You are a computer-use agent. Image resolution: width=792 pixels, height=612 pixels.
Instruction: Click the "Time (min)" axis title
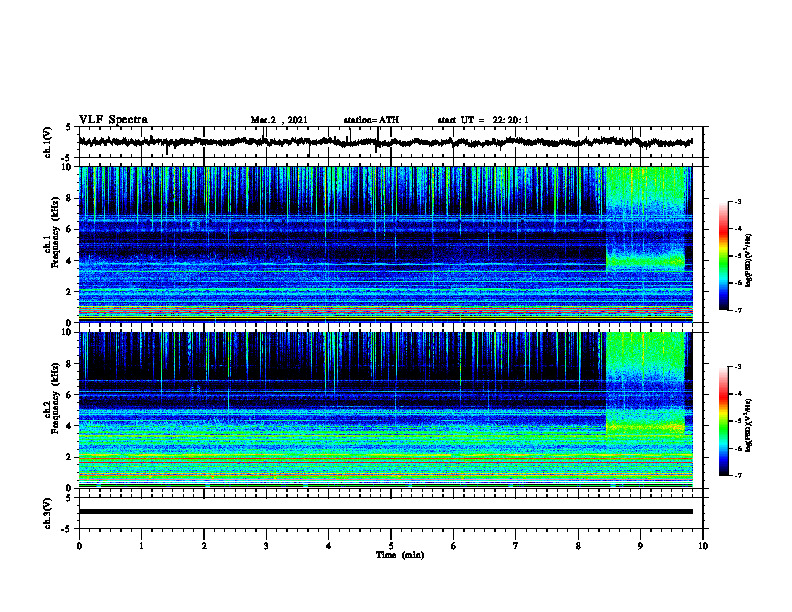click(400, 555)
